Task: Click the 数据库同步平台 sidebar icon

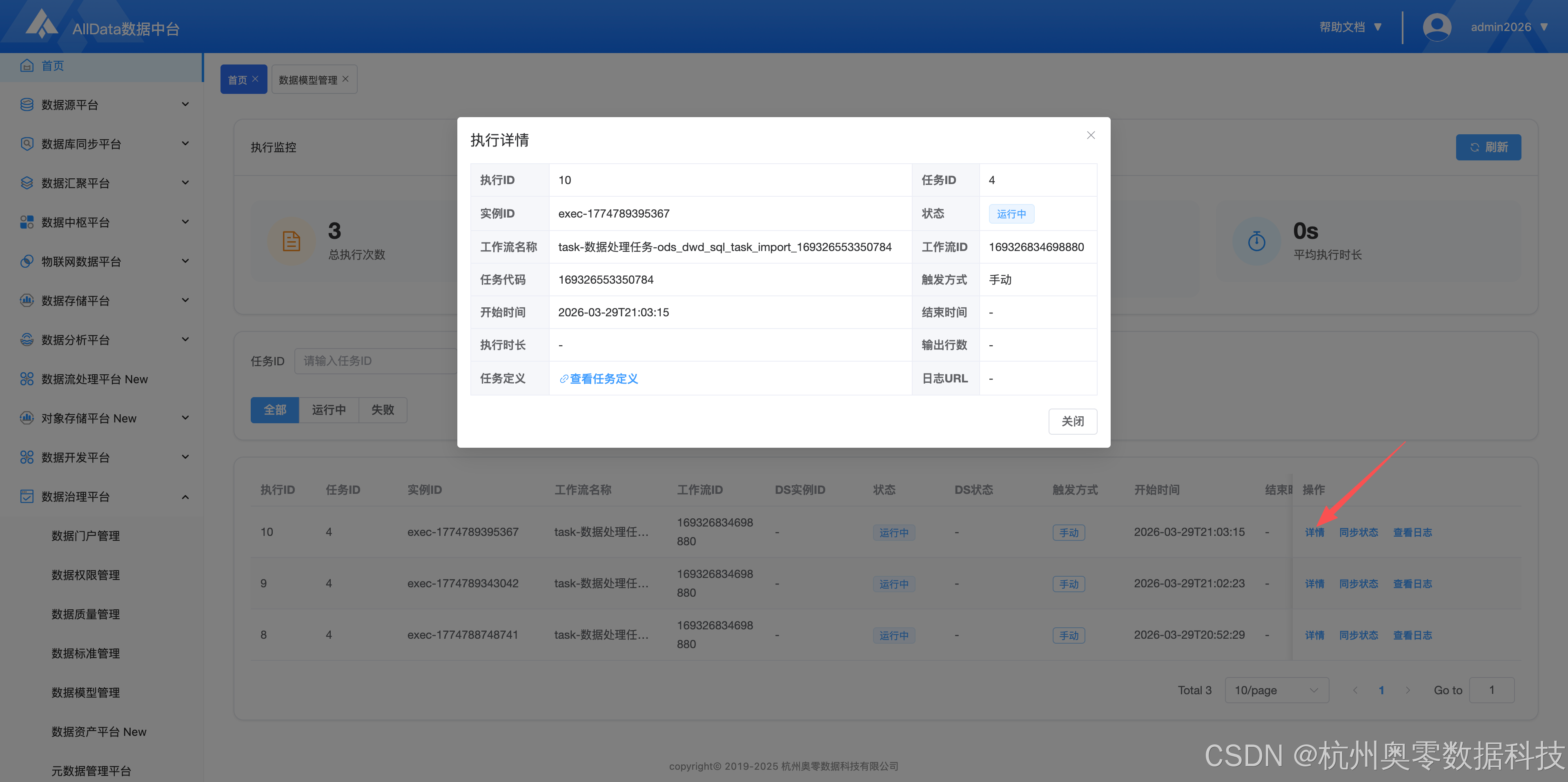Action: [27, 144]
